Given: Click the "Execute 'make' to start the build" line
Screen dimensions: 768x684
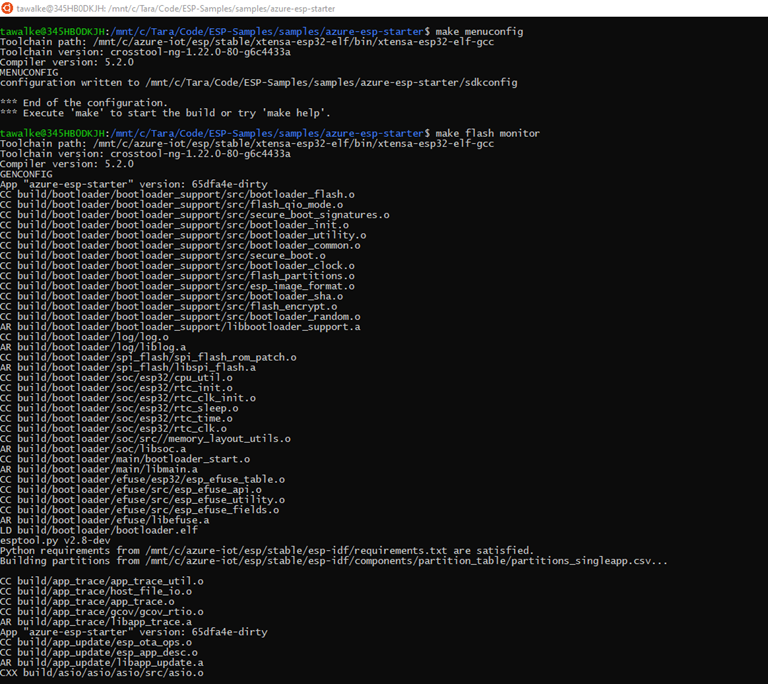Looking at the screenshot, I should (x=165, y=113).
